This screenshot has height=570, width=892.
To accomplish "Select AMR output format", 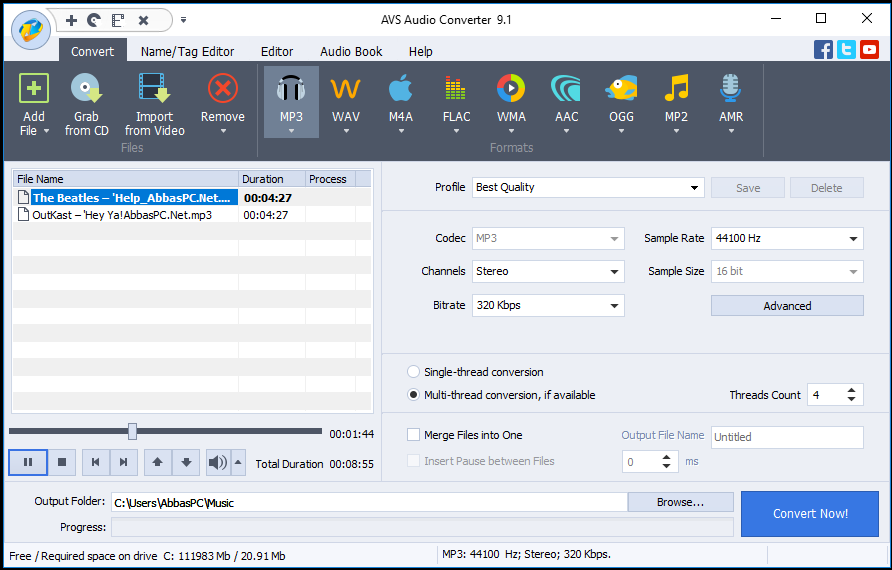I will click(x=731, y=101).
